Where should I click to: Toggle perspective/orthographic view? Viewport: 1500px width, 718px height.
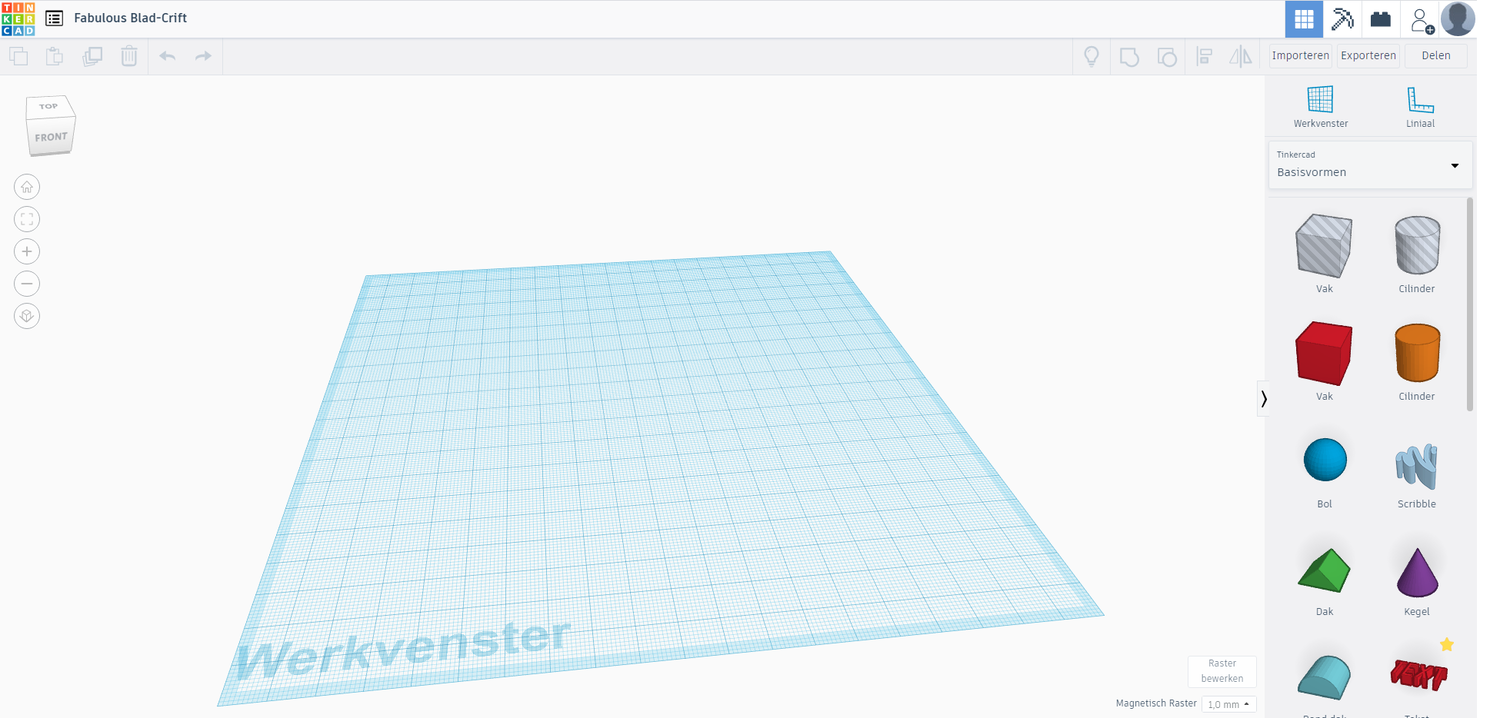coord(27,316)
